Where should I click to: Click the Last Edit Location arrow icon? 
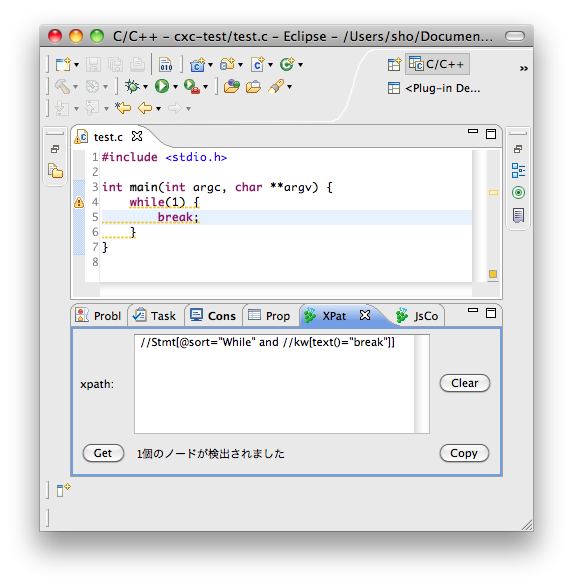click(x=123, y=108)
